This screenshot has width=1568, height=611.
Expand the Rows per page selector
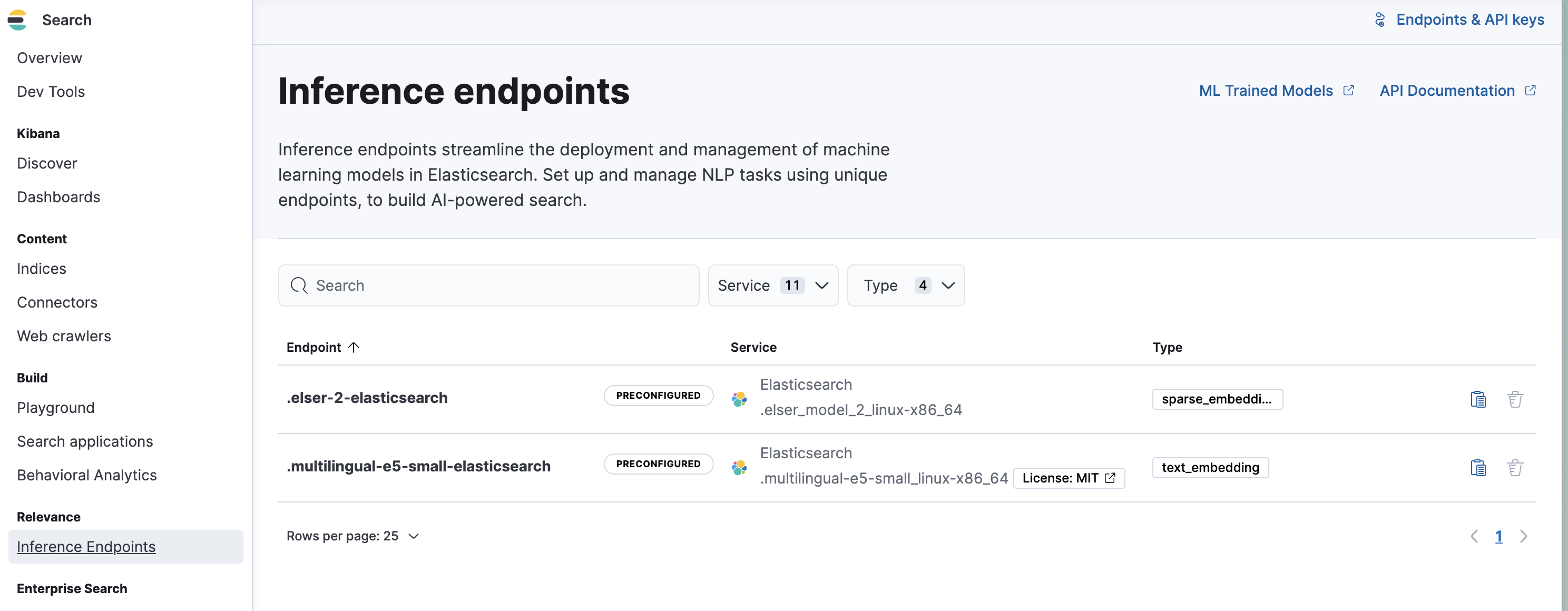pyautogui.click(x=353, y=535)
